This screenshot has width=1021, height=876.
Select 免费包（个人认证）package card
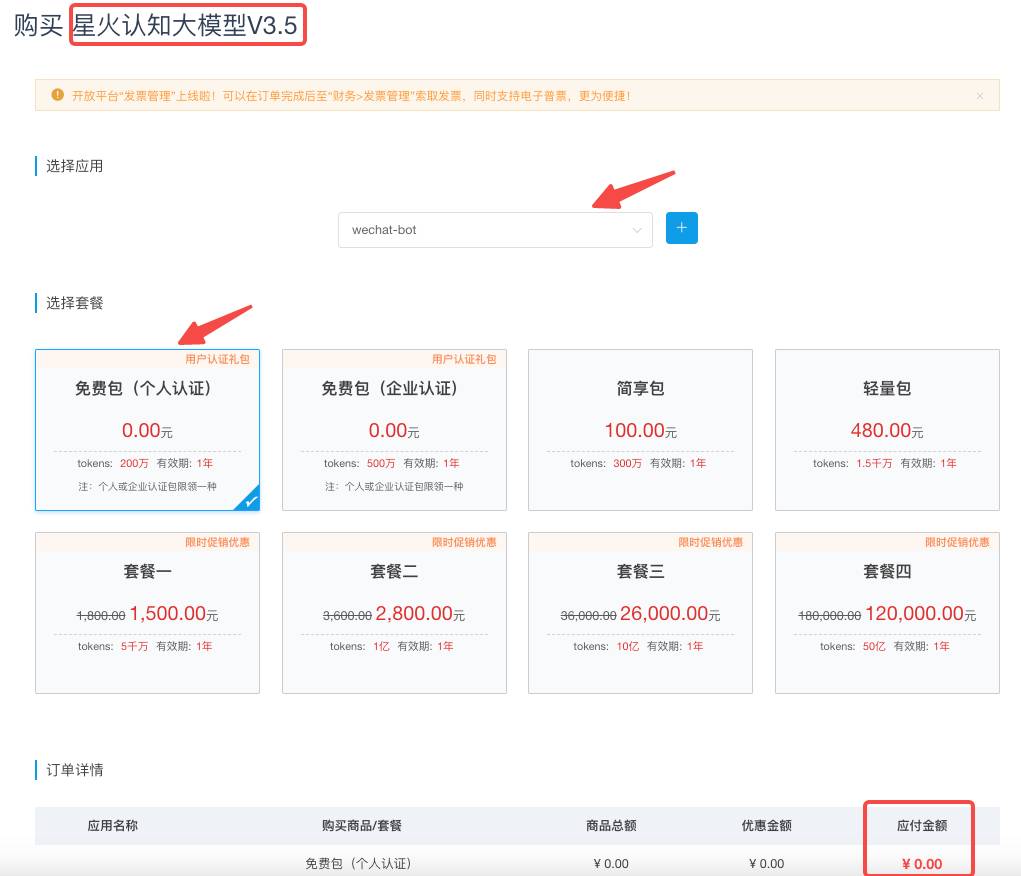(147, 430)
